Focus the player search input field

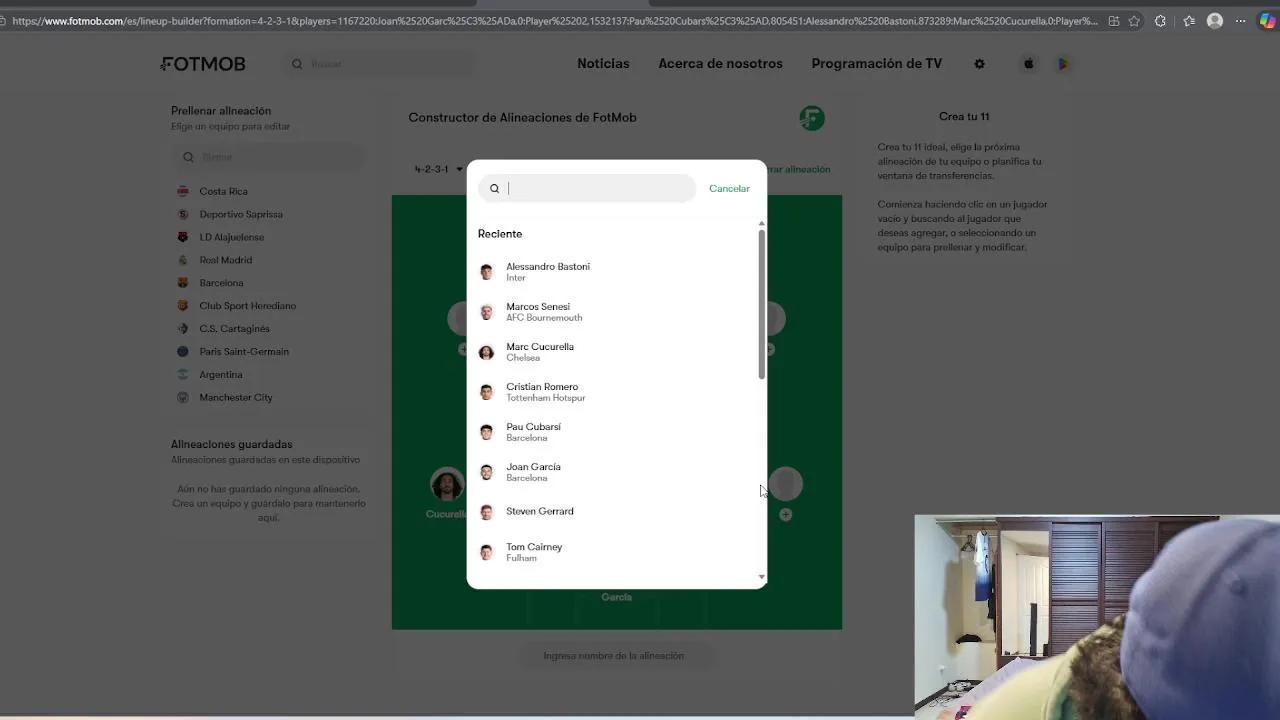587,189
